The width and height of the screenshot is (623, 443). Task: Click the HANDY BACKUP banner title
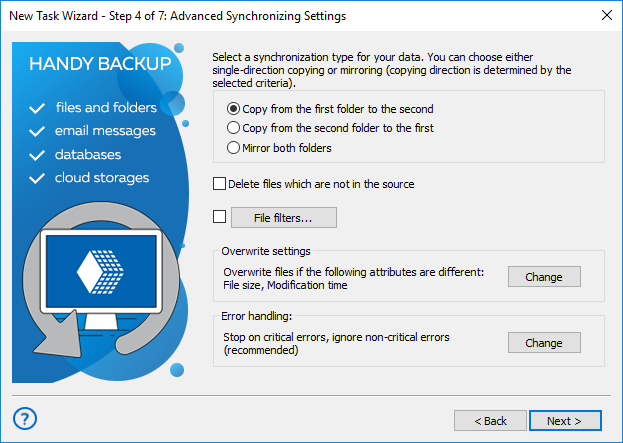(100, 64)
